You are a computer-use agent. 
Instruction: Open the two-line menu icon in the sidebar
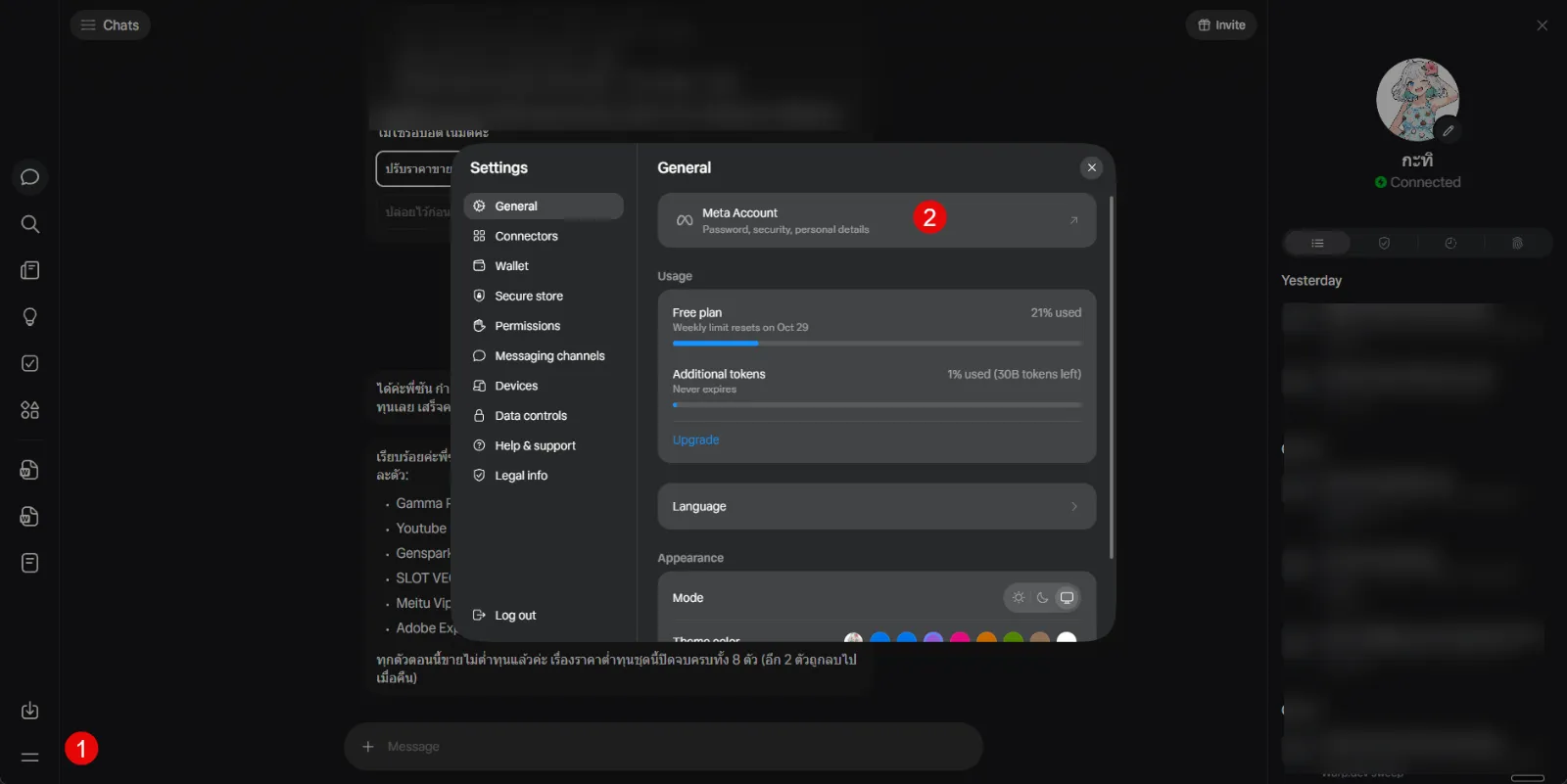pos(29,757)
